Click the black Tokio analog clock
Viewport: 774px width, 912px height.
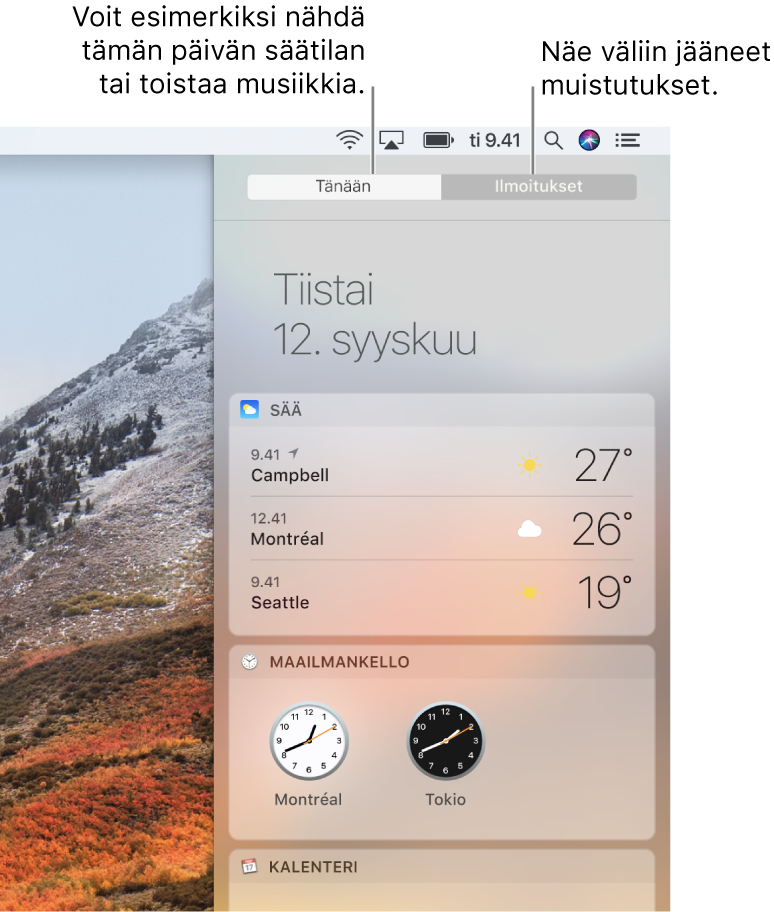(445, 740)
